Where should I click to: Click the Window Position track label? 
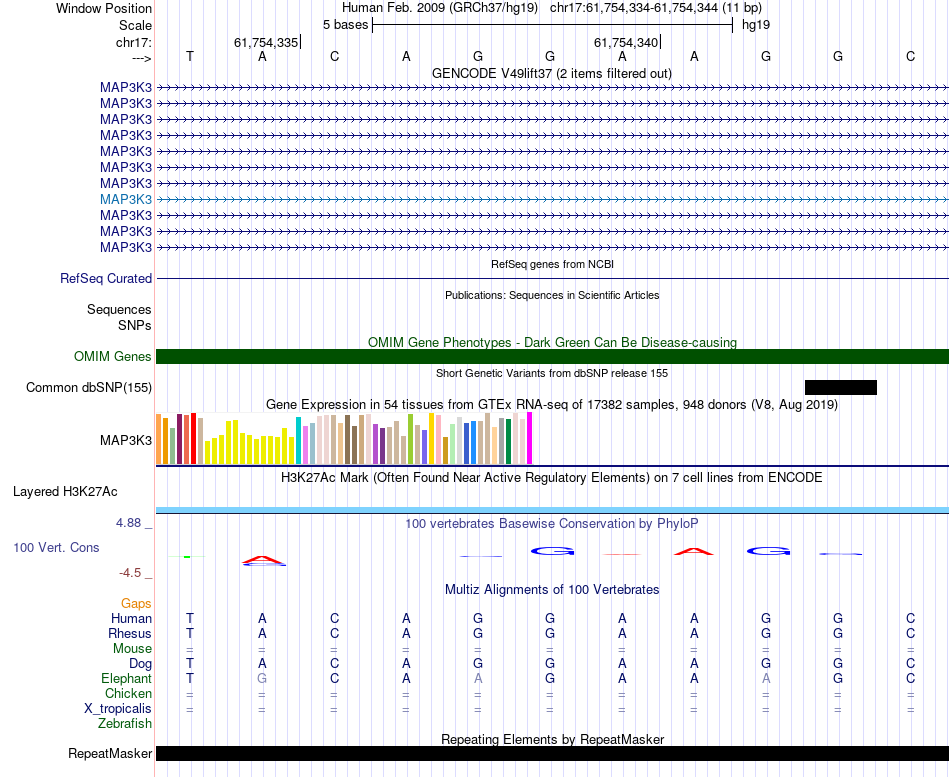[104, 8]
